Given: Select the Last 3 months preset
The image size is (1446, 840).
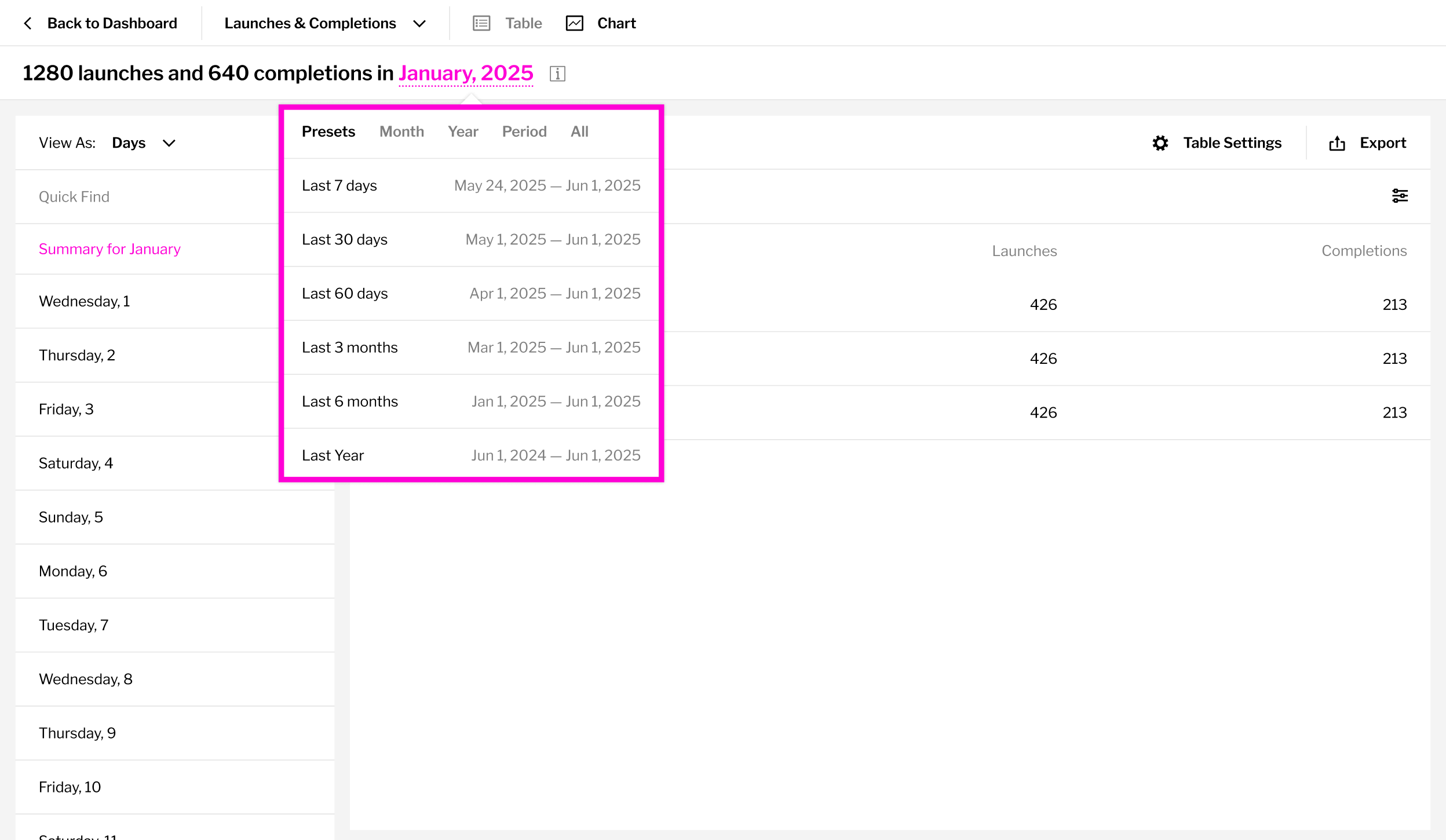Looking at the screenshot, I should [x=471, y=347].
